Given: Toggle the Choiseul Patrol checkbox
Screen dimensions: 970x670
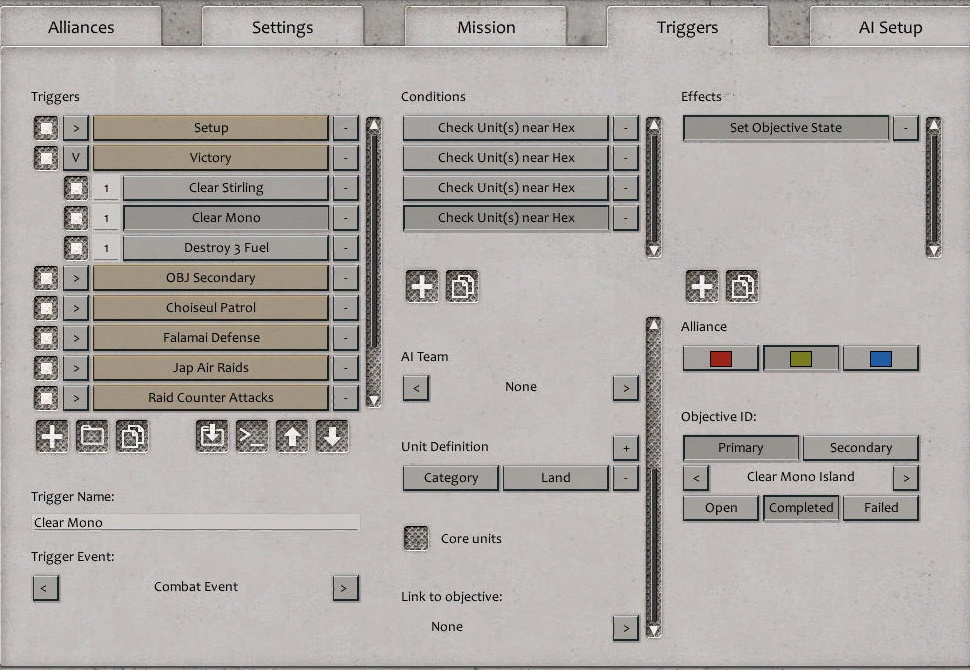Looking at the screenshot, I should (x=46, y=308).
